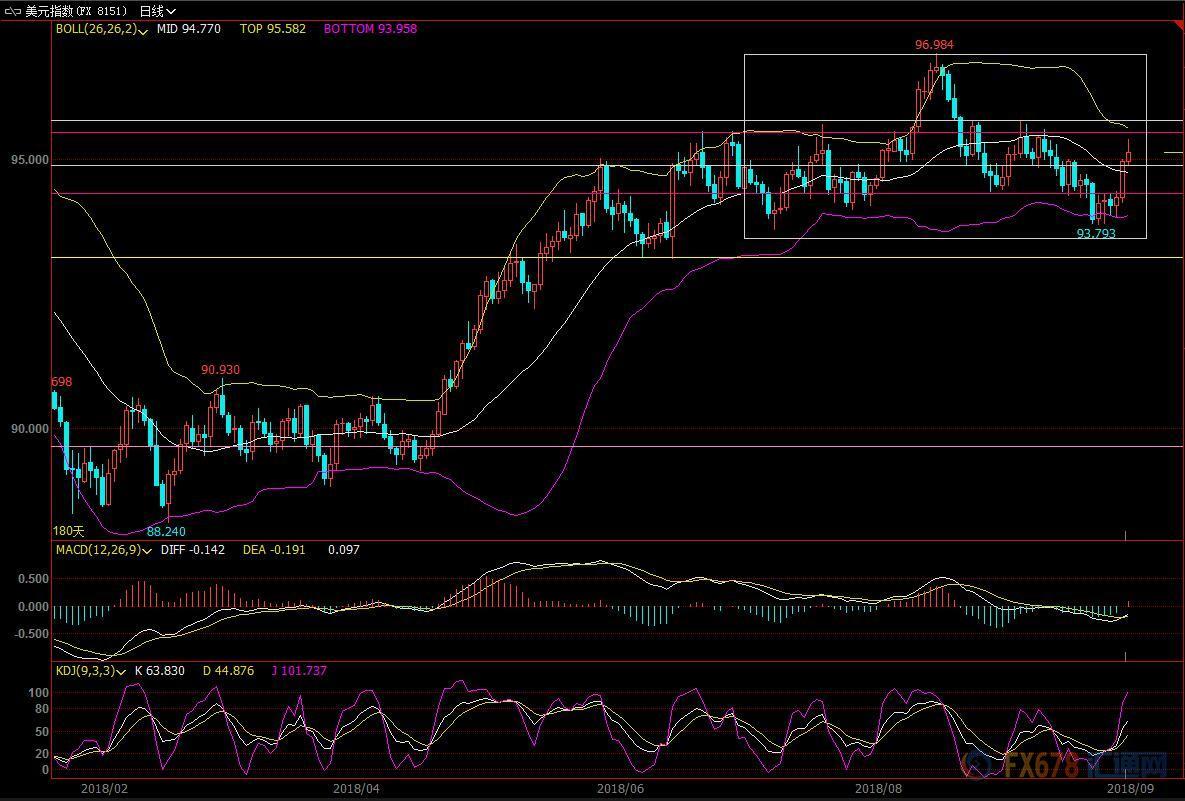This screenshot has height=801, width=1185.
Task: Select the 93.793 low price marker
Action: (1095, 233)
